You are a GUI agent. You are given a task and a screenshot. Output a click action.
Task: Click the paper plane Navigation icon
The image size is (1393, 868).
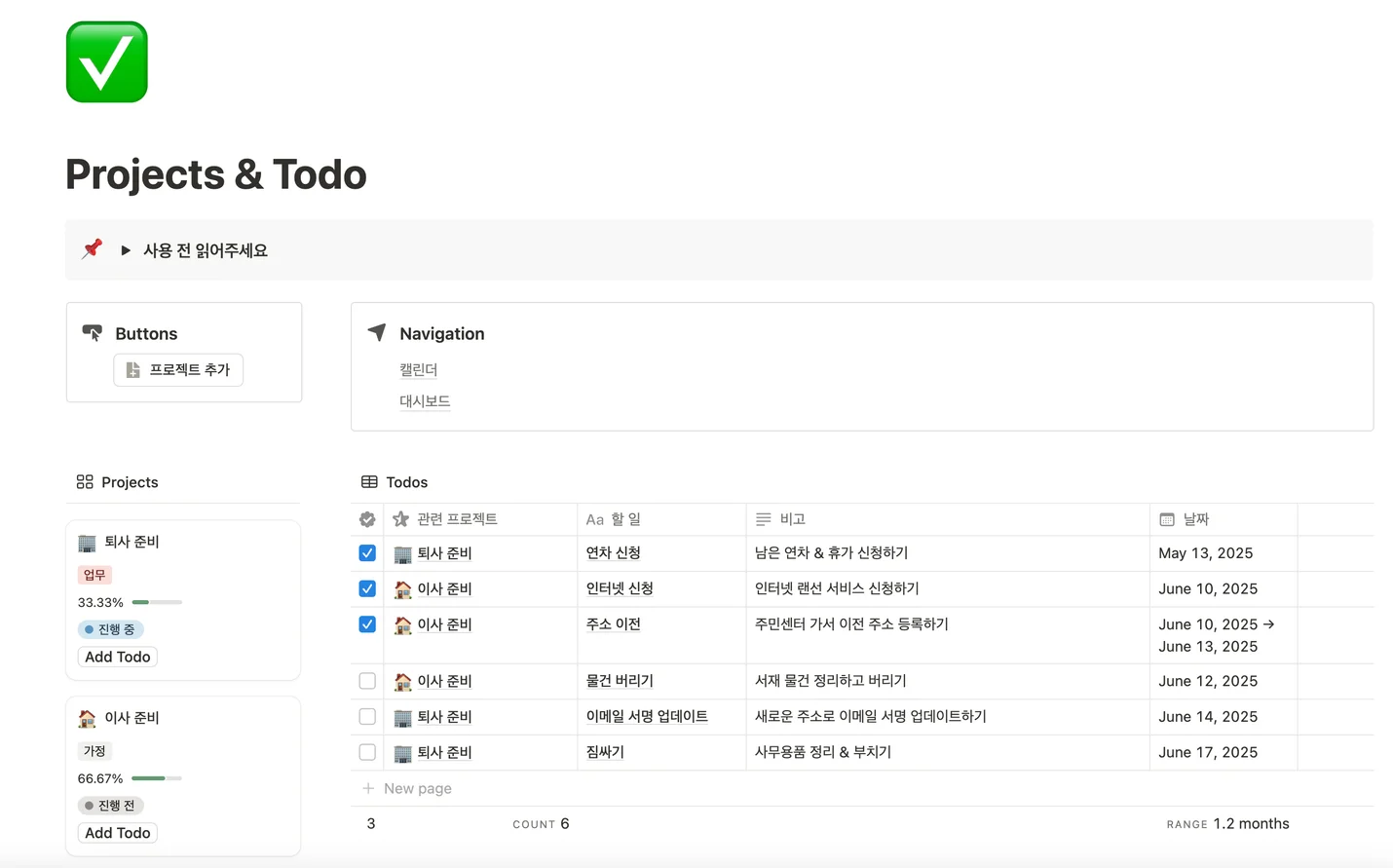376,332
